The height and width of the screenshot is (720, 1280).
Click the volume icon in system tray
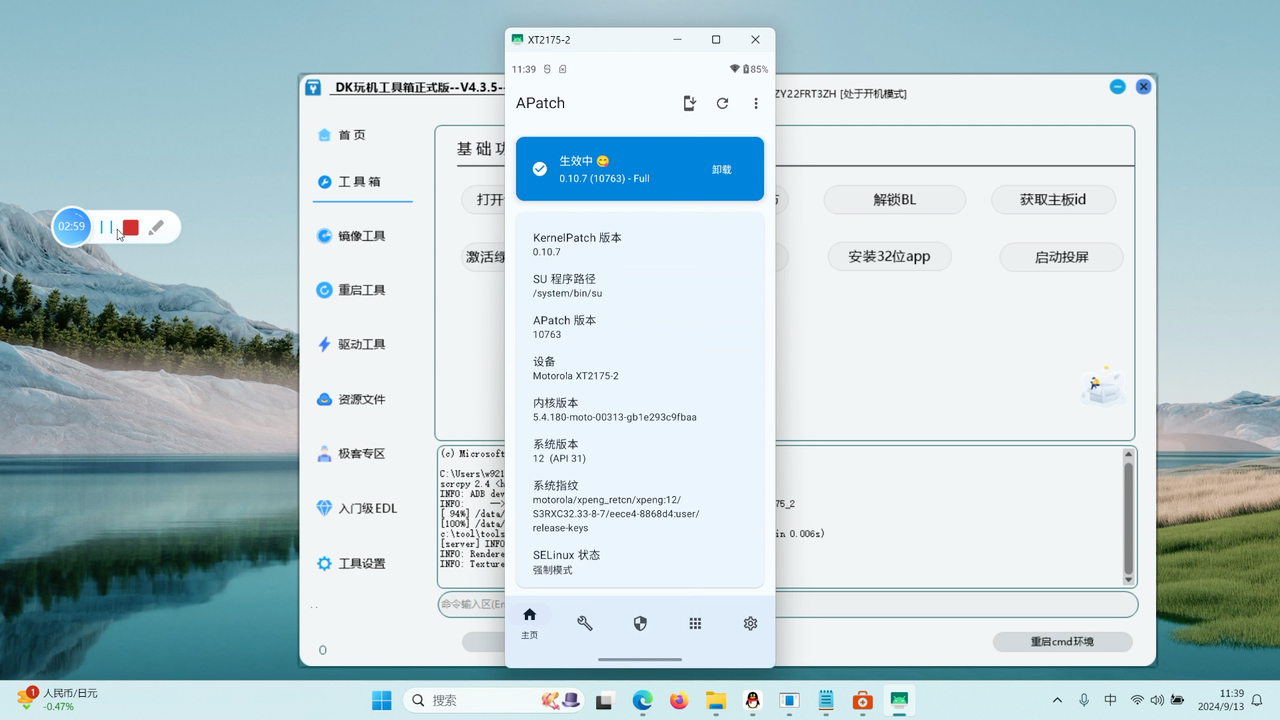(x=1157, y=700)
